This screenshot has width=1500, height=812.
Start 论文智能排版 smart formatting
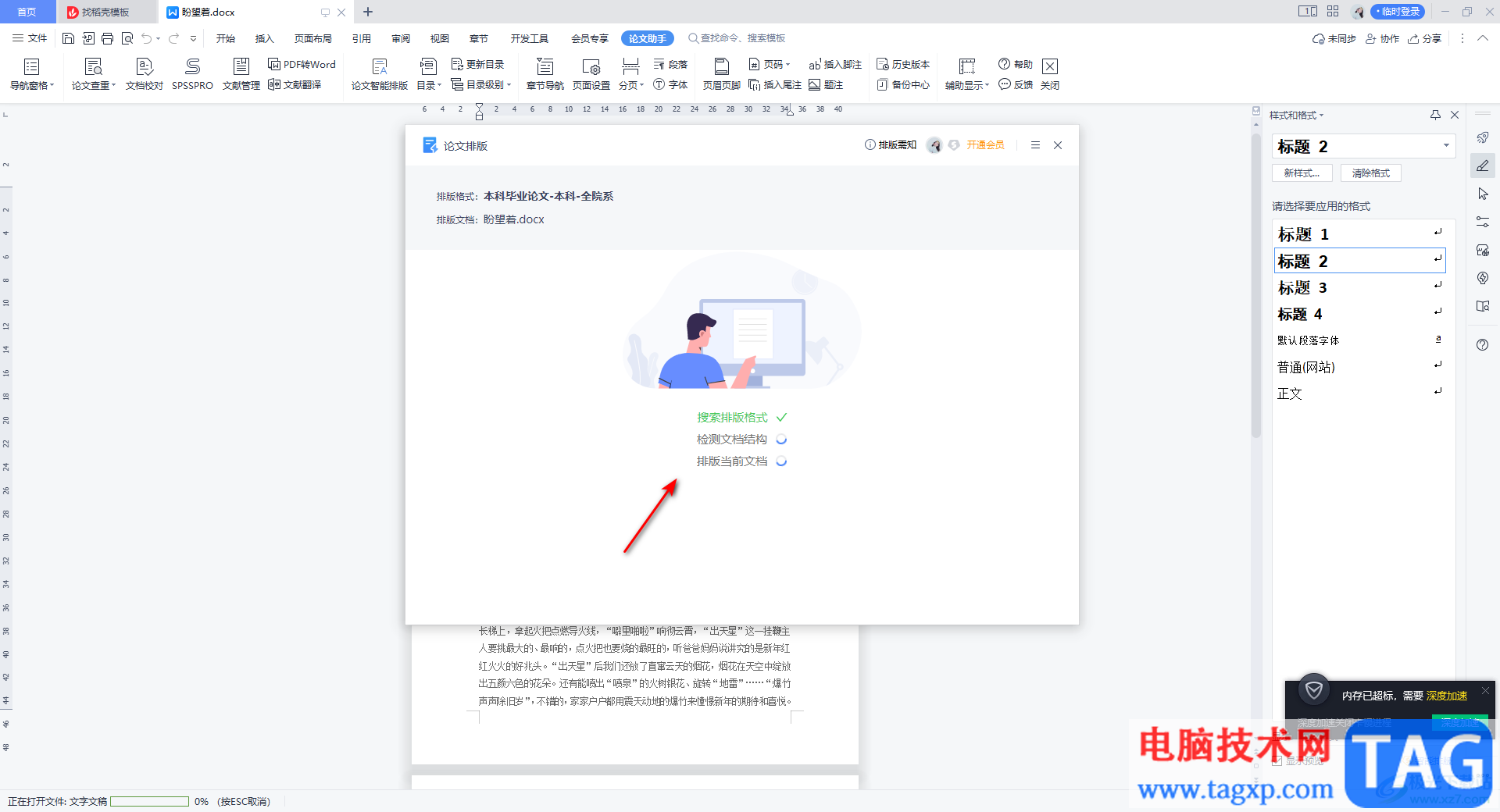click(380, 74)
